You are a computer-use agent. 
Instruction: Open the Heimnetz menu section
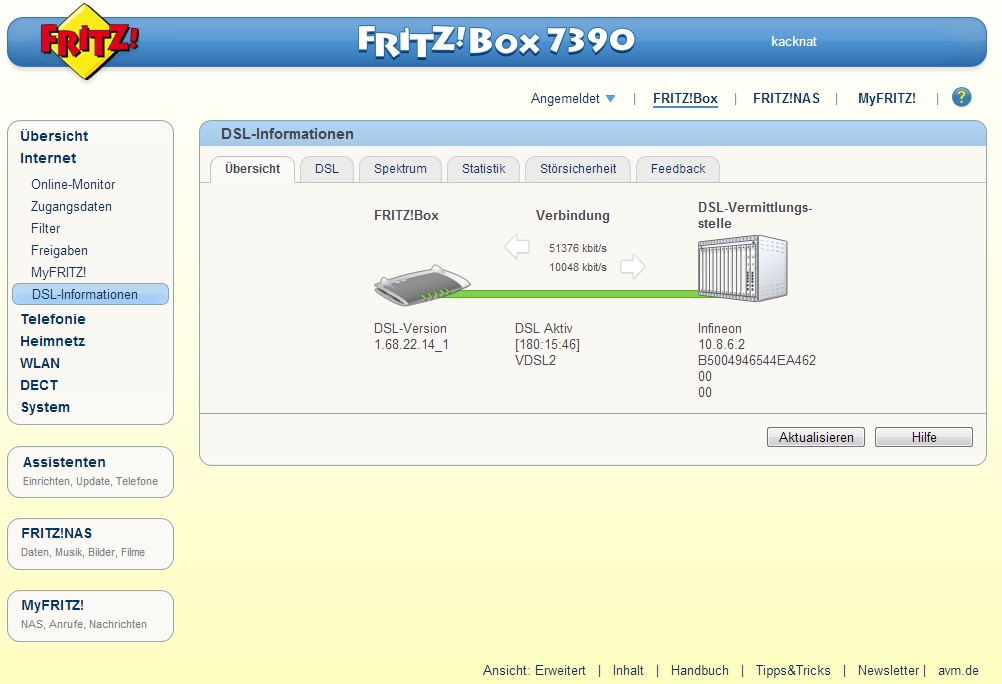point(52,341)
